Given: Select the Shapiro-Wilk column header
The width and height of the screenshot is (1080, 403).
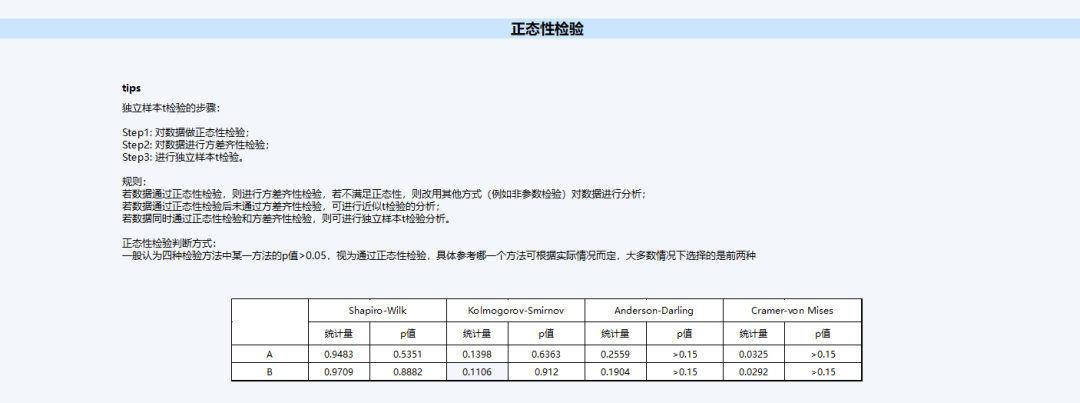Looking at the screenshot, I should [376, 310].
